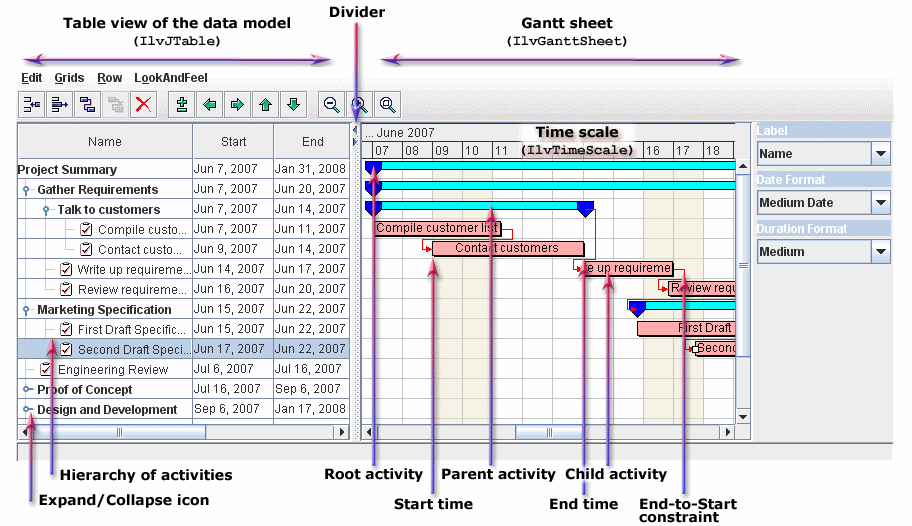Viewport: 912px width, 526px height.
Task: Click the green right arrow toolbar button
Action: pyautogui.click(x=238, y=104)
